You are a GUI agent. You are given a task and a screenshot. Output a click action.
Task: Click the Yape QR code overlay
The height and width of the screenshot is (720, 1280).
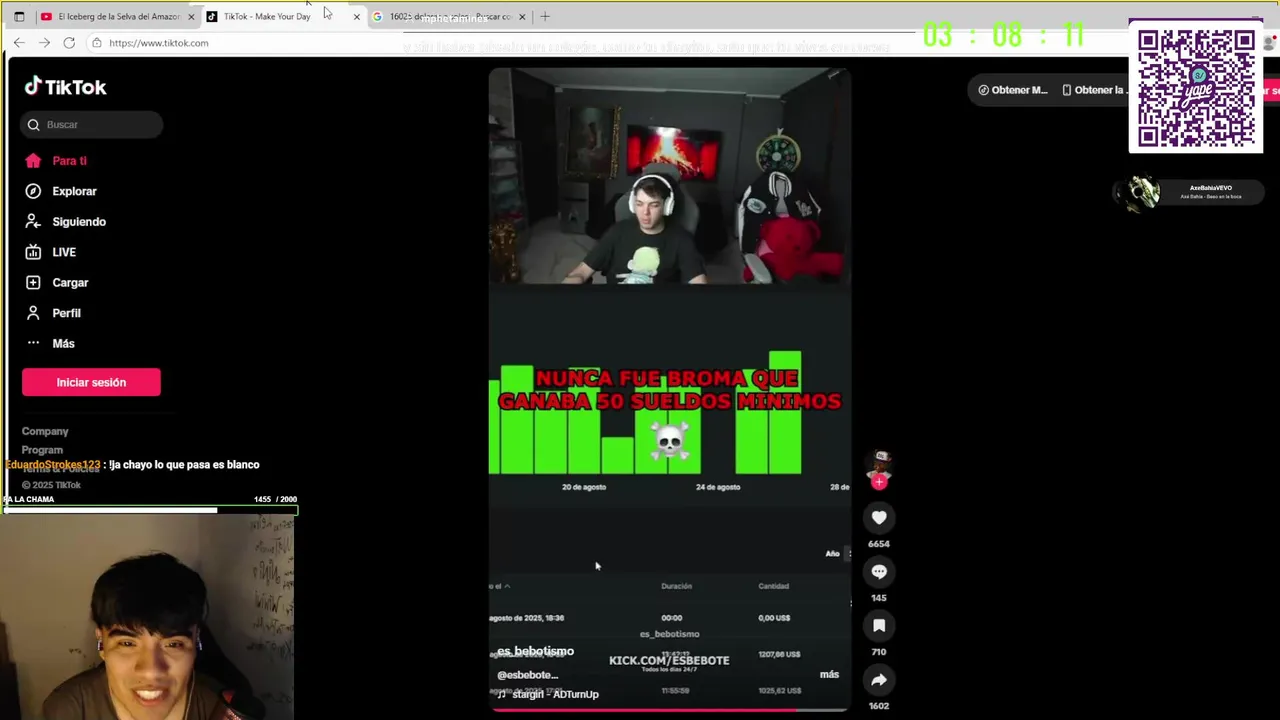tap(1196, 88)
